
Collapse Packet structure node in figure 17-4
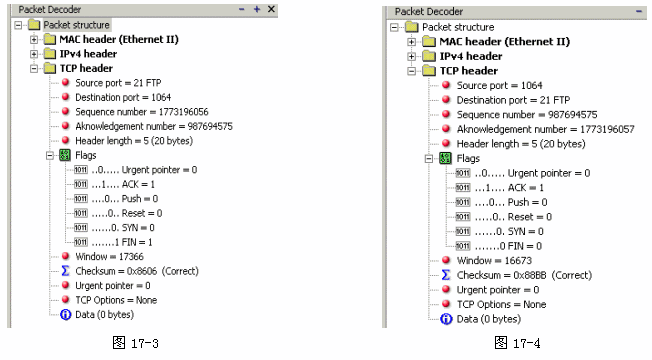pyautogui.click(x=394, y=27)
